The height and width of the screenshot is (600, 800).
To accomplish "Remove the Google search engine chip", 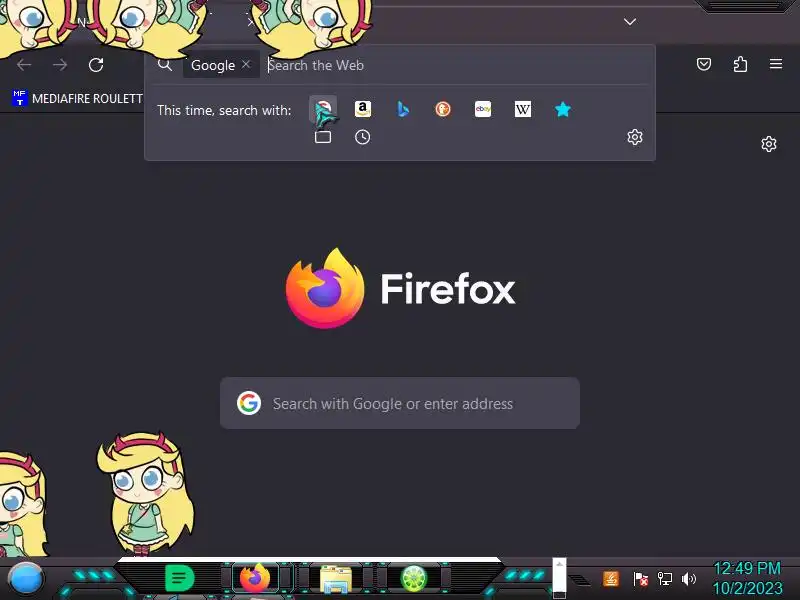I will click(246, 64).
